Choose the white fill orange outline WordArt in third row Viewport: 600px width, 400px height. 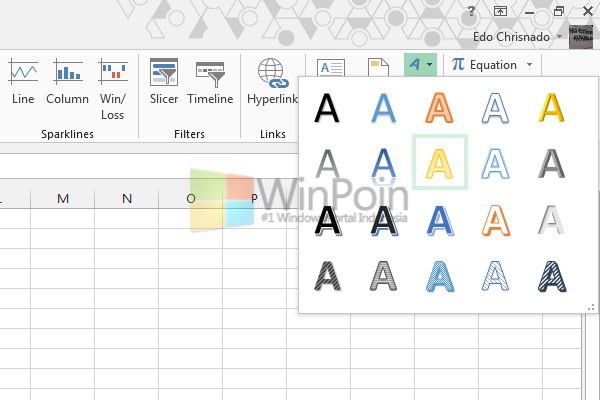click(x=496, y=220)
